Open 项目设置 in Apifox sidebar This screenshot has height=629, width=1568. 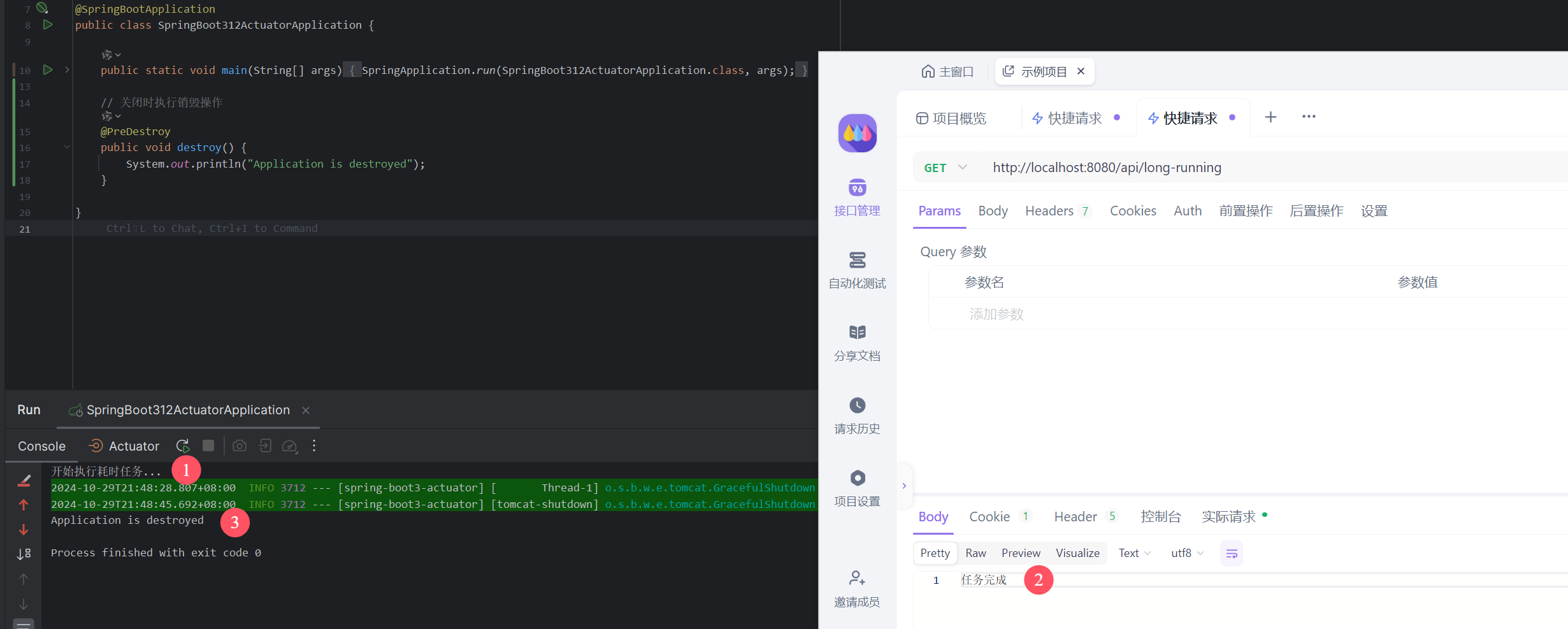point(857,489)
